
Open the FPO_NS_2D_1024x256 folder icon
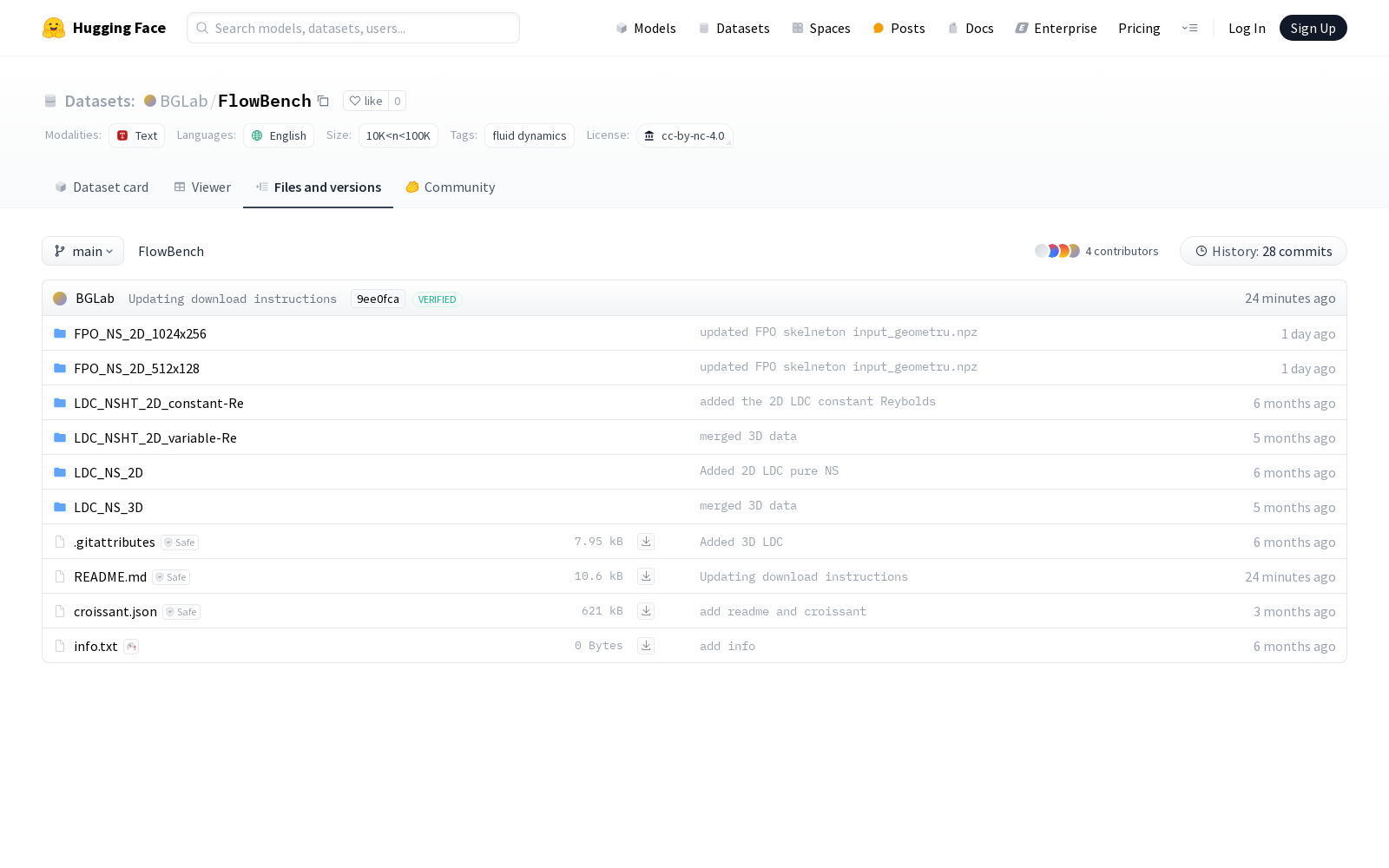(x=60, y=333)
